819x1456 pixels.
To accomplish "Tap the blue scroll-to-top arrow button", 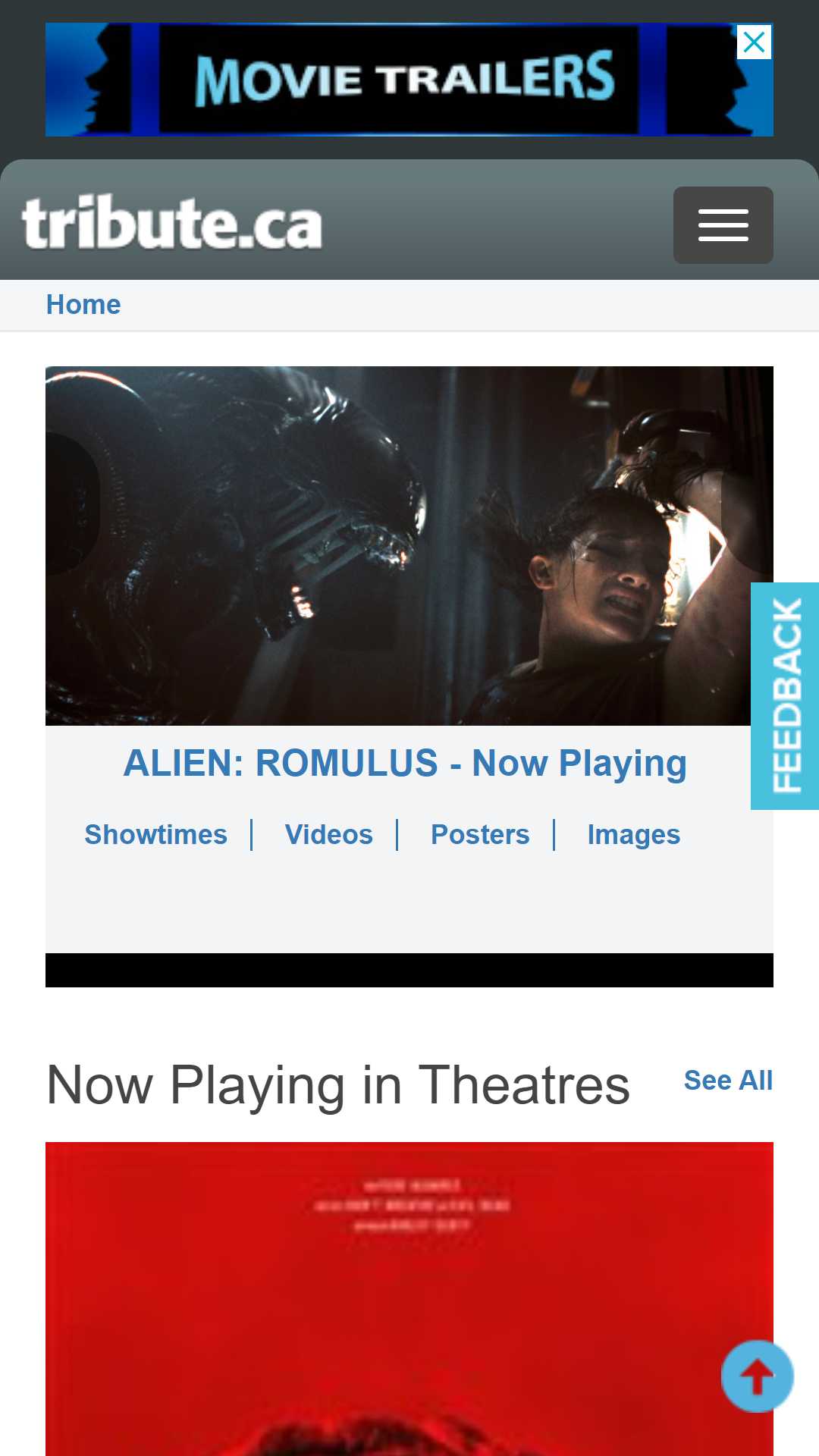I will (757, 1376).
